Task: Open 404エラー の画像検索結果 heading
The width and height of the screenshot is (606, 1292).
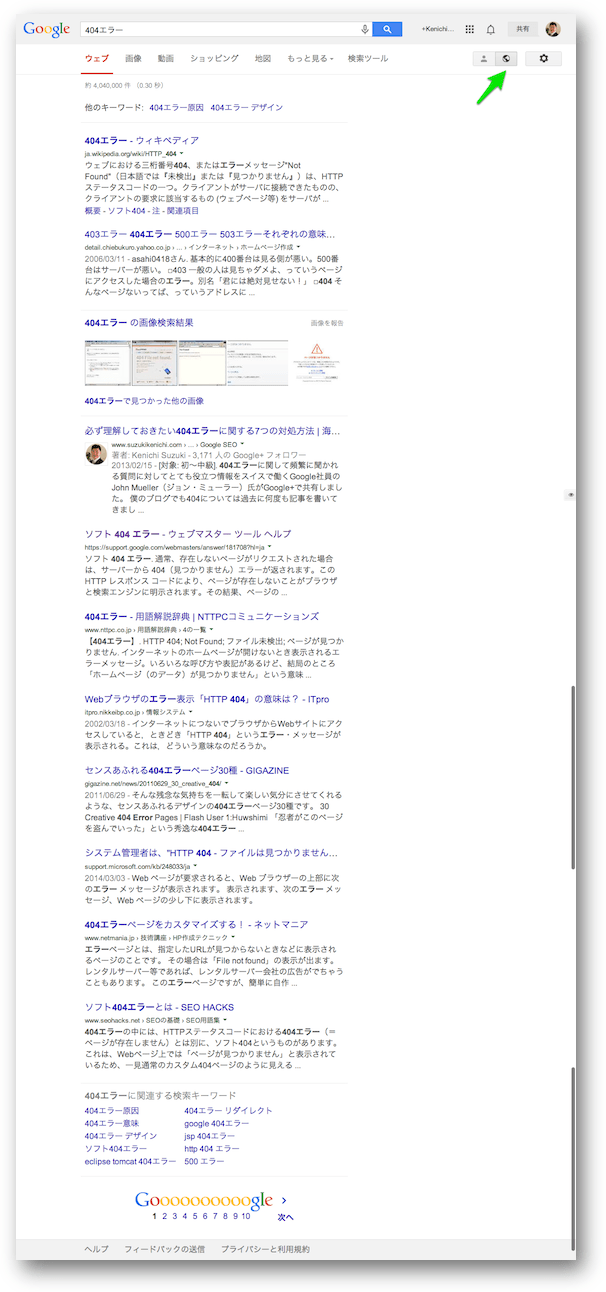Action: point(139,322)
